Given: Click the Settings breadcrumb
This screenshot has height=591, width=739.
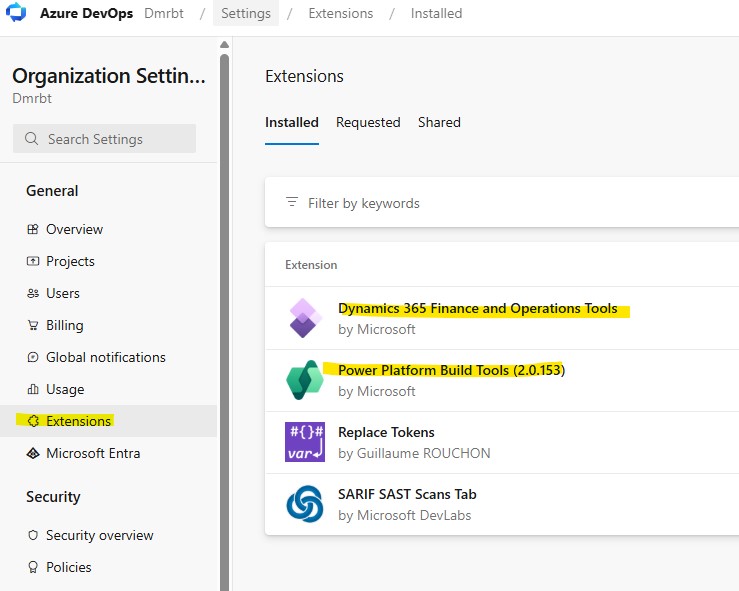Looking at the screenshot, I should point(246,13).
